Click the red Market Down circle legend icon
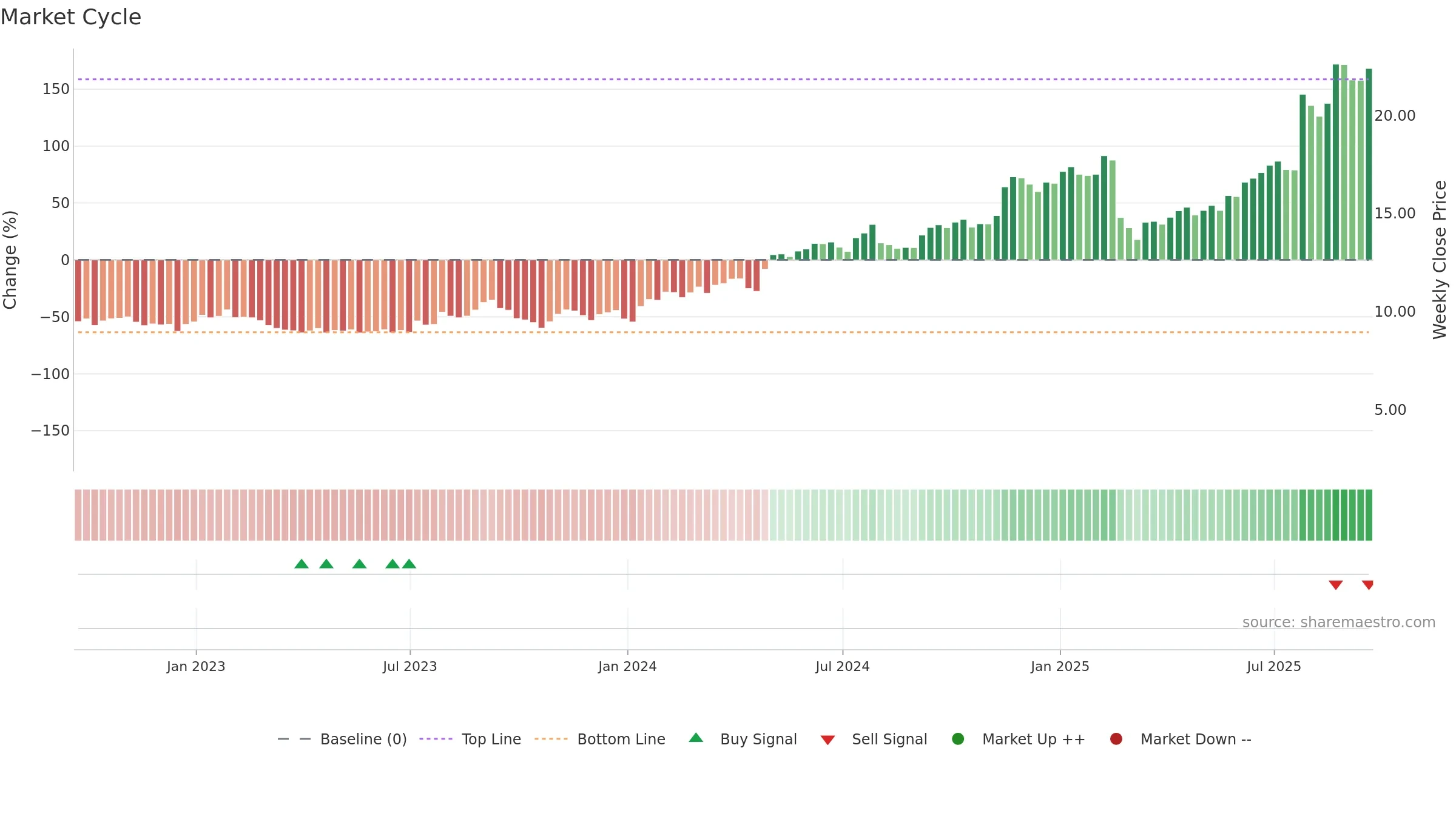This screenshot has width=1456, height=819. [1116, 739]
